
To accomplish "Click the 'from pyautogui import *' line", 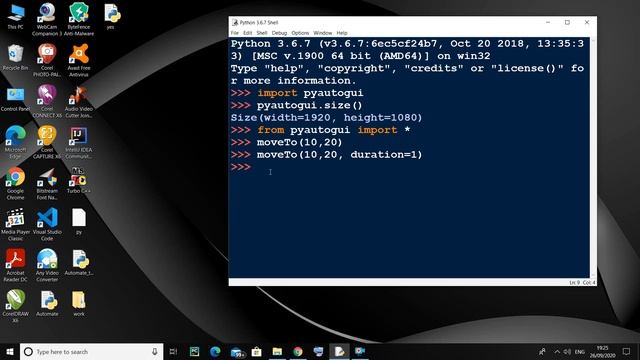I will (x=320, y=130).
